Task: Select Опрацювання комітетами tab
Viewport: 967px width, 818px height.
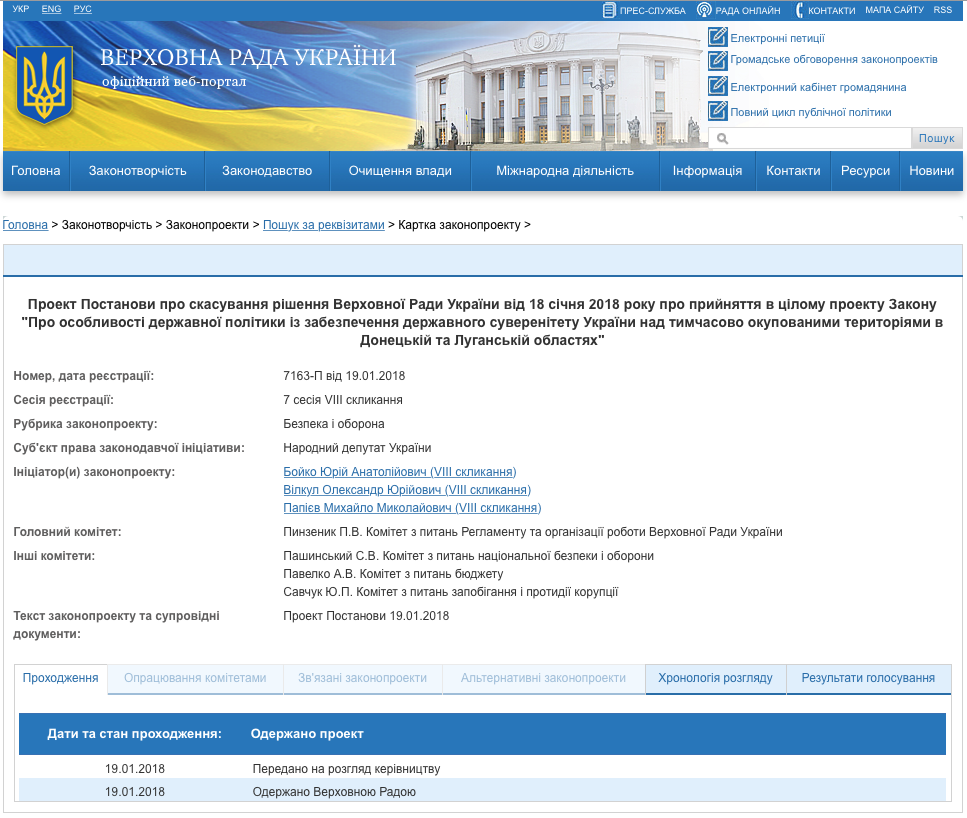Action: tap(195, 678)
